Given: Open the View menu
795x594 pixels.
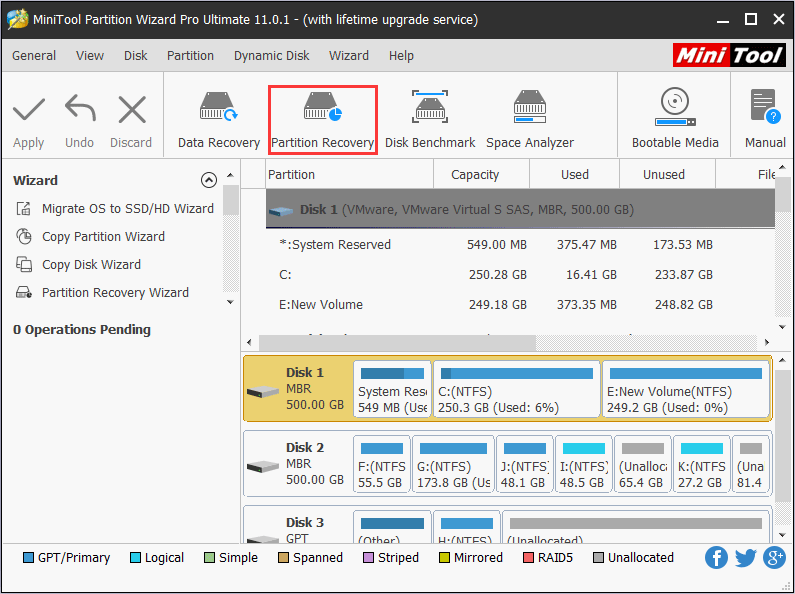Looking at the screenshot, I should 90,55.
